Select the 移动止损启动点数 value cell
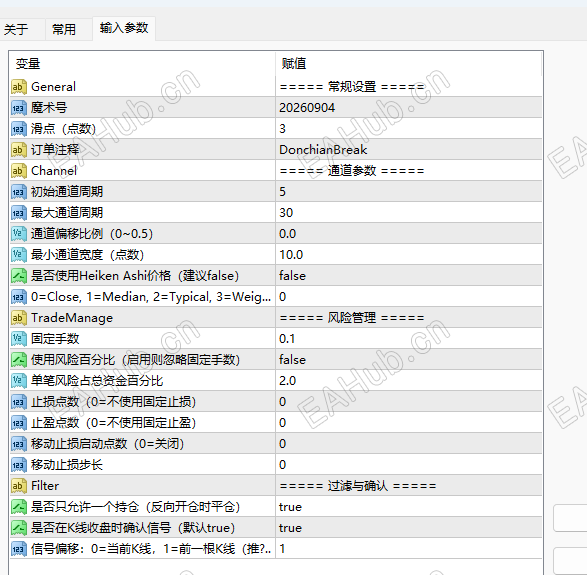This screenshot has height=575, width=587. [408, 444]
